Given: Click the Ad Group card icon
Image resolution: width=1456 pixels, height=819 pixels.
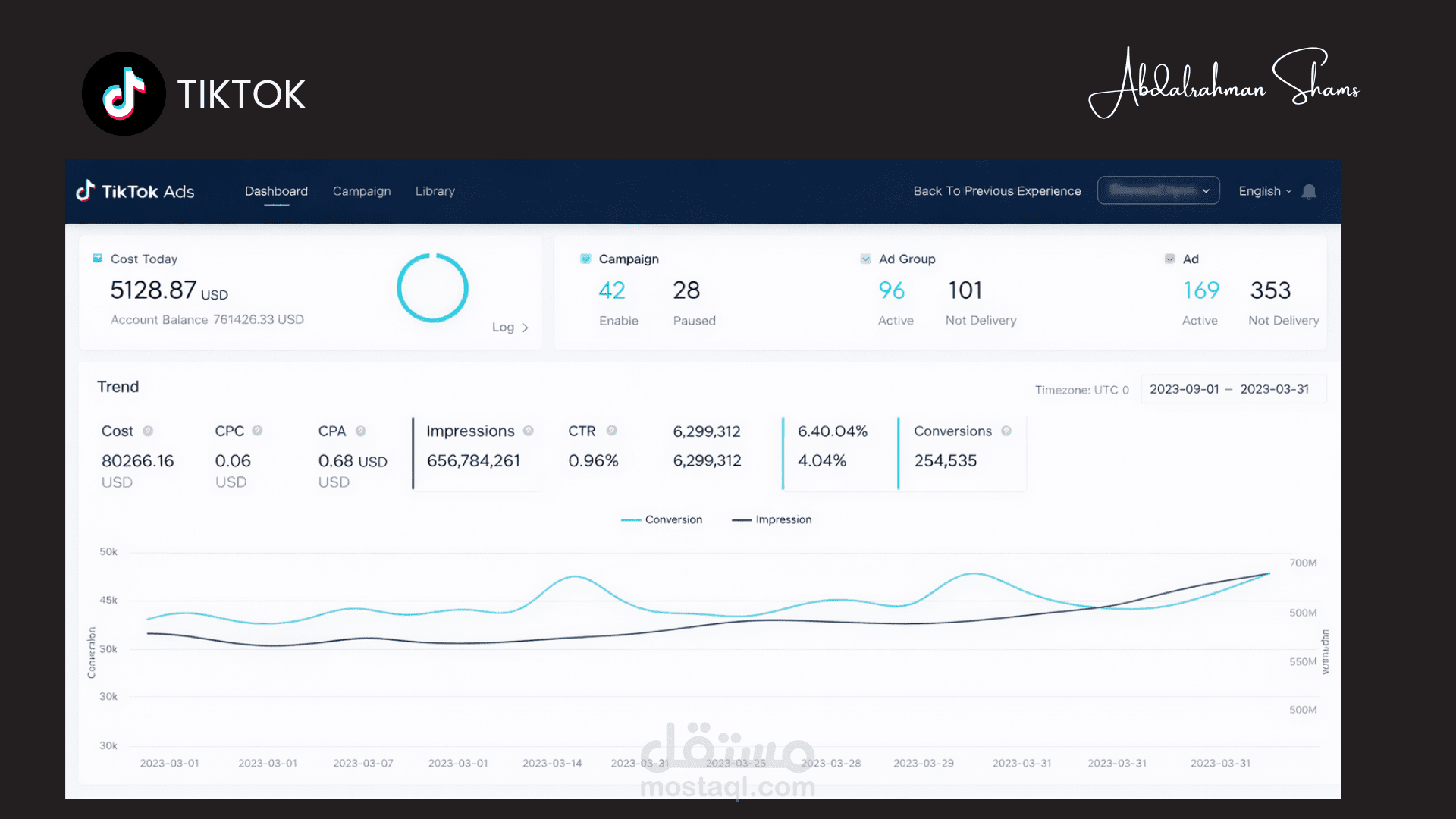Looking at the screenshot, I should 866,259.
